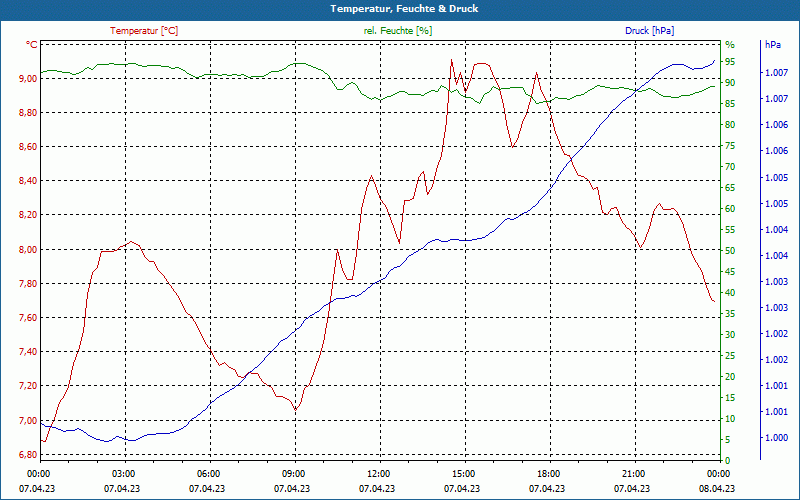
Task: Click the '60' humidity axis value
Action: (x=730, y=209)
